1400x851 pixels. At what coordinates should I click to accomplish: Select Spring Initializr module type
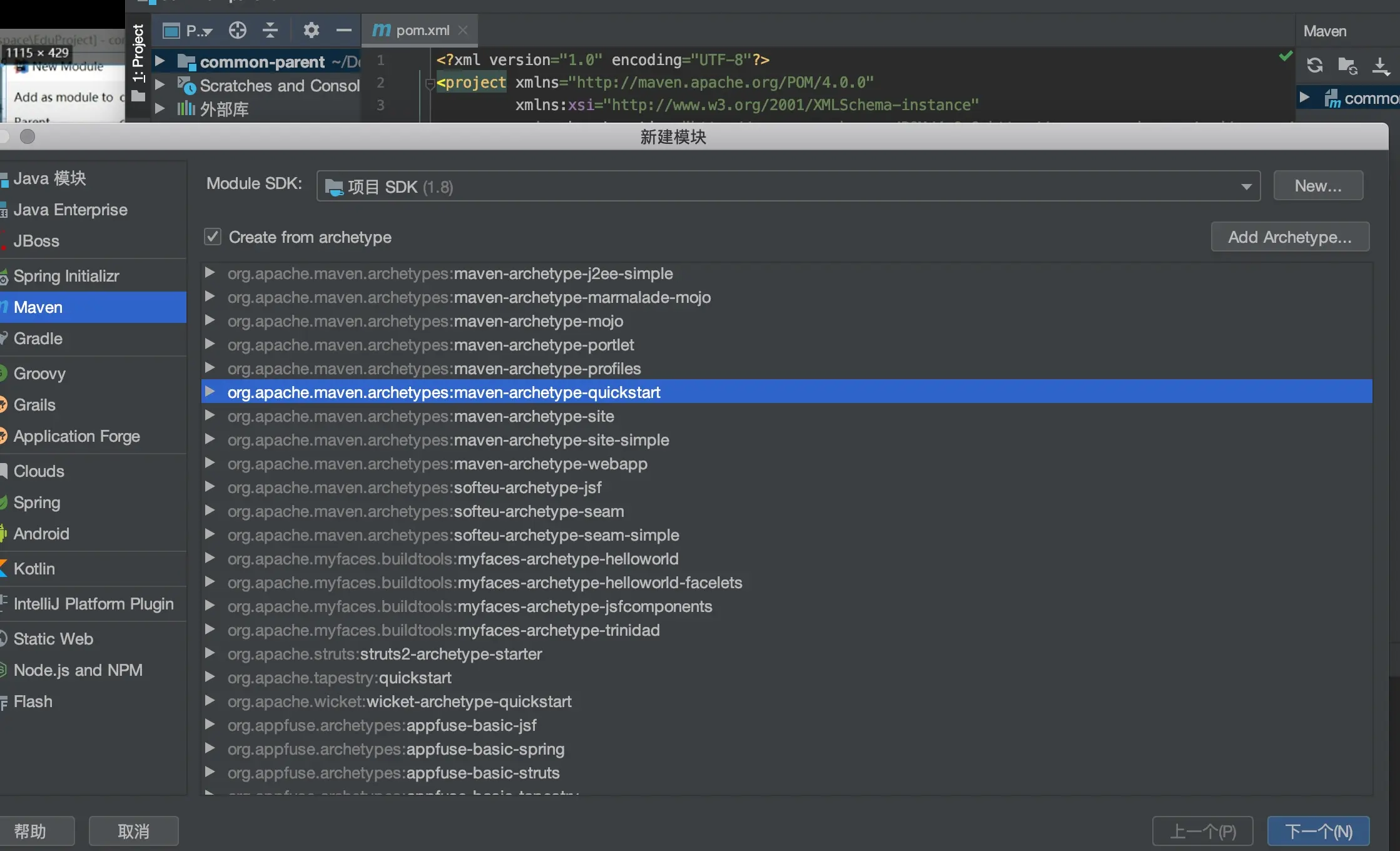(66, 276)
